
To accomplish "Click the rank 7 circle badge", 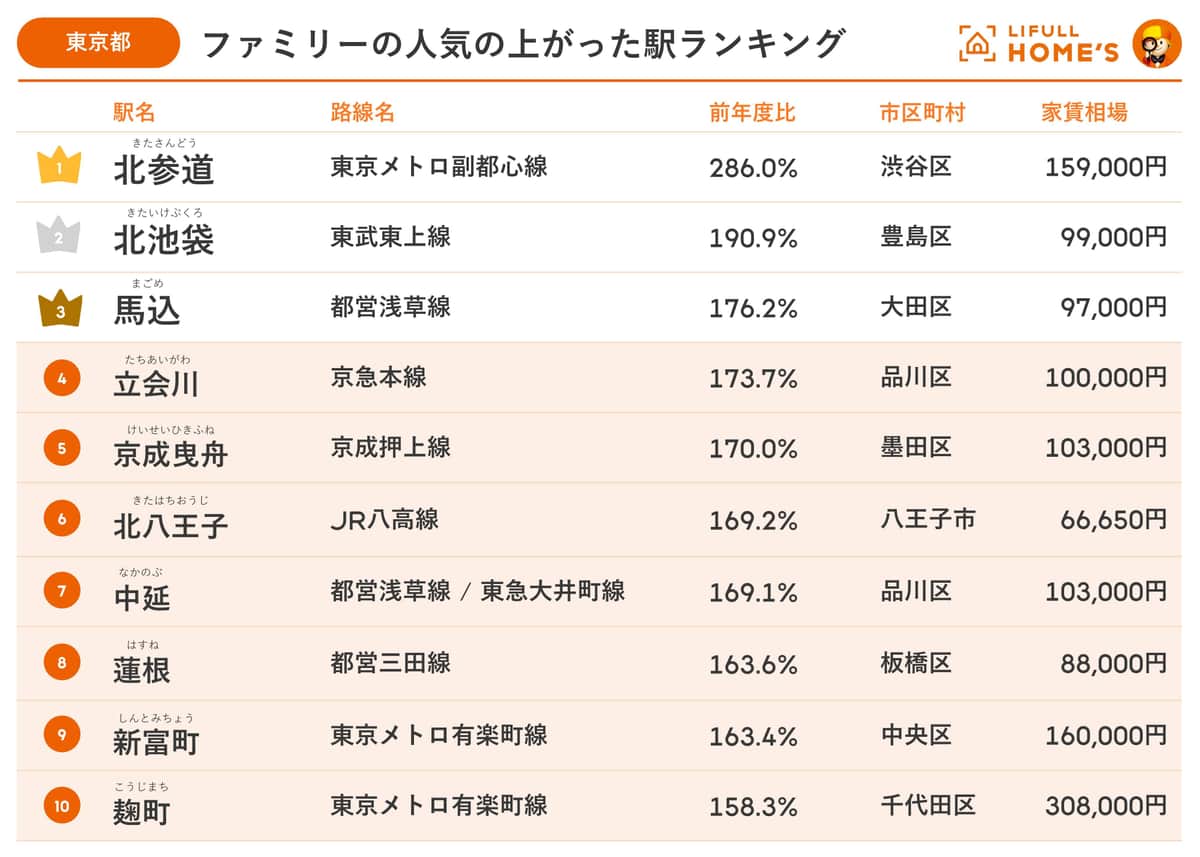I will (62, 591).
